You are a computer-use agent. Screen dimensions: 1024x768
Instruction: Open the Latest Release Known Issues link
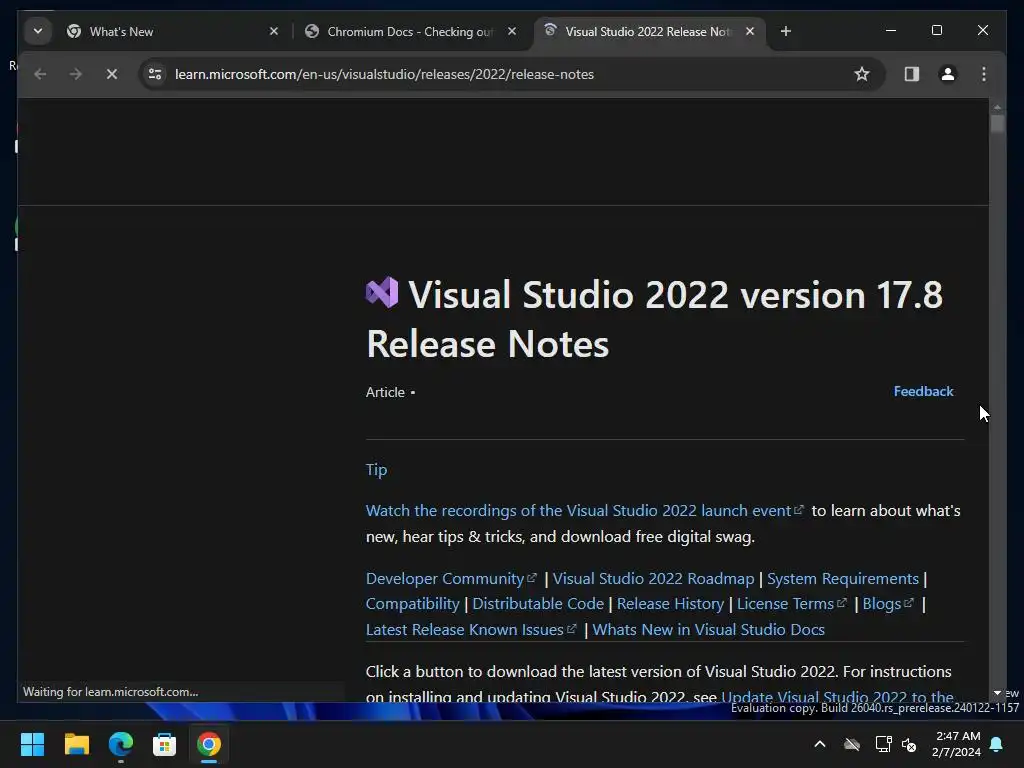471,630
